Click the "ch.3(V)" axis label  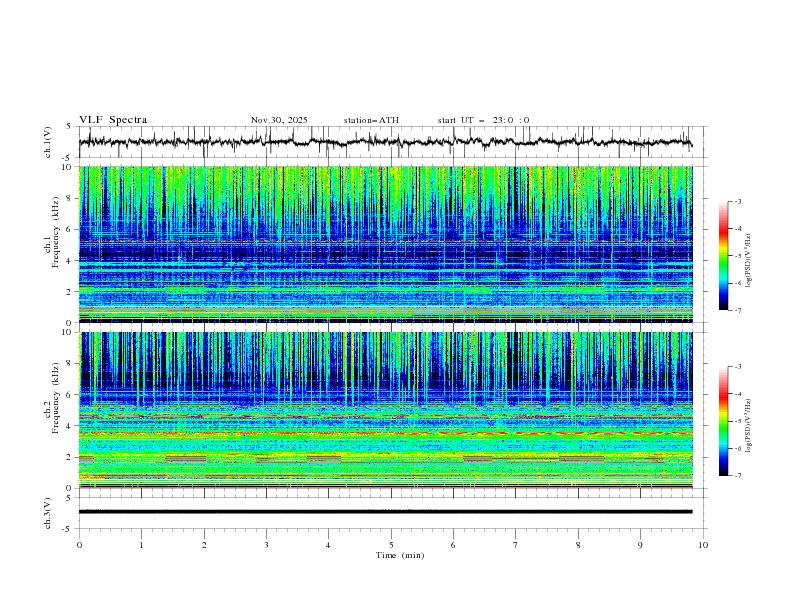(47, 513)
